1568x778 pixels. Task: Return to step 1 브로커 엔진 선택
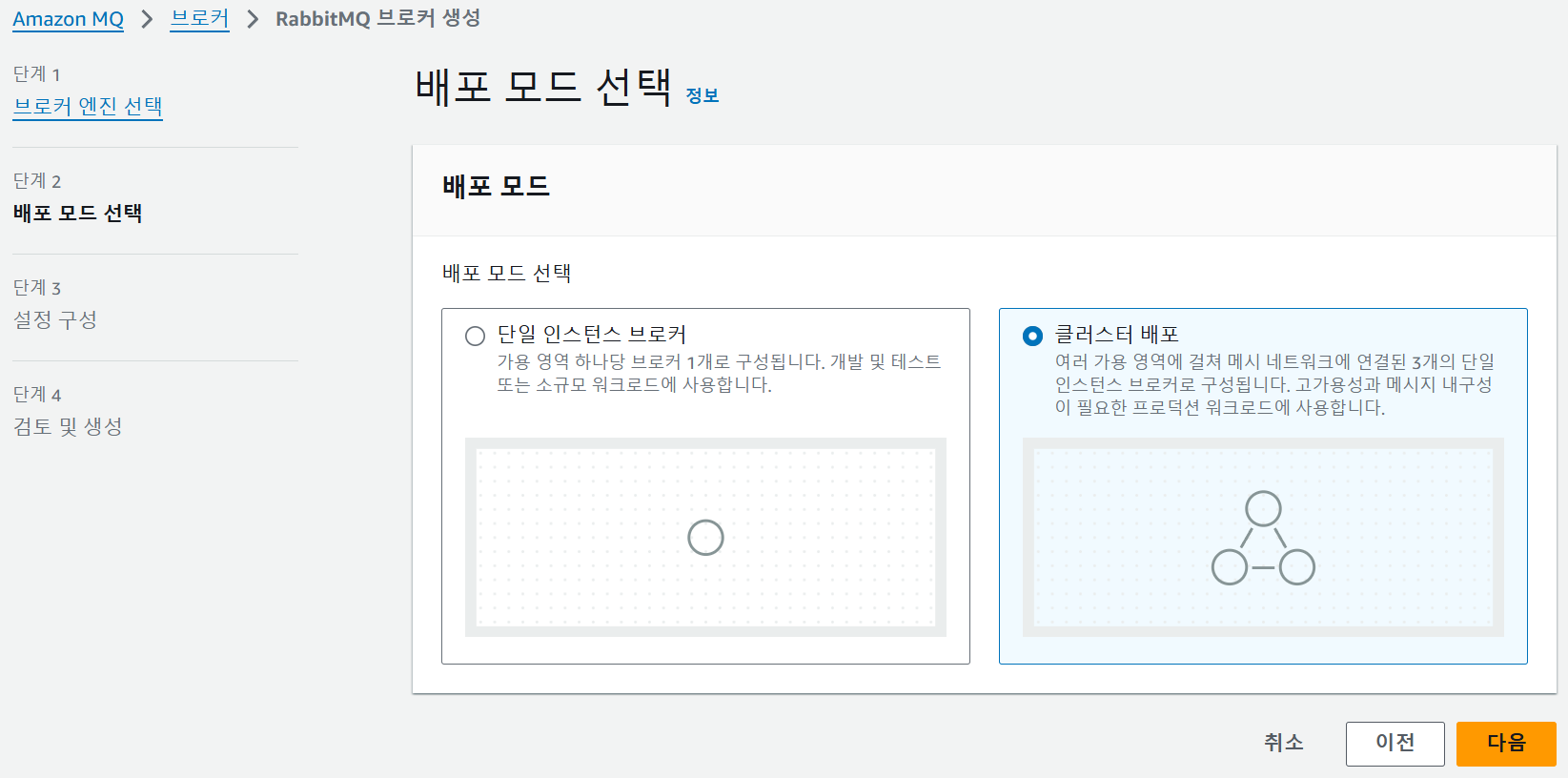88,106
